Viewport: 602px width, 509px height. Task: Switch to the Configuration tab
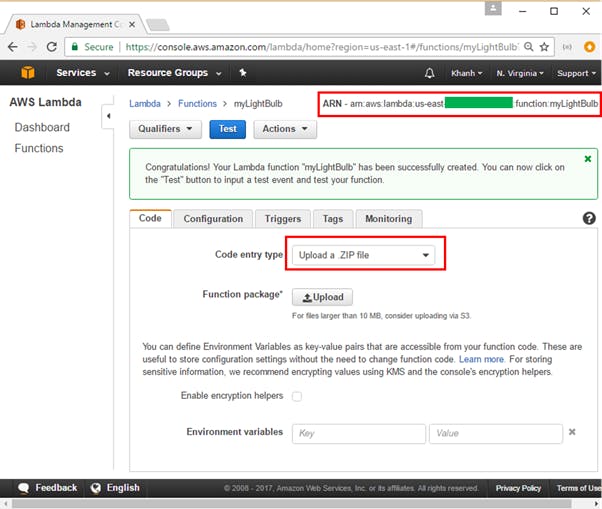pyautogui.click(x=213, y=219)
